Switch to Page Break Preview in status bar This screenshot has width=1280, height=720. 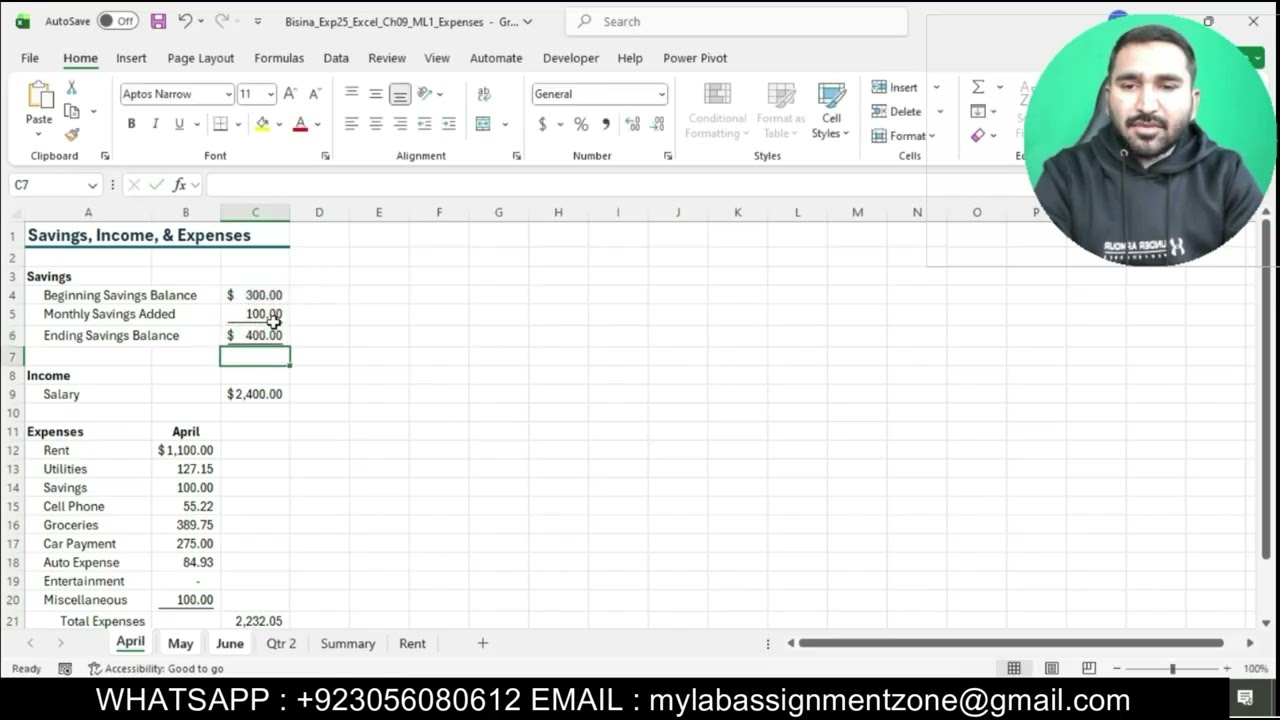tap(1089, 668)
